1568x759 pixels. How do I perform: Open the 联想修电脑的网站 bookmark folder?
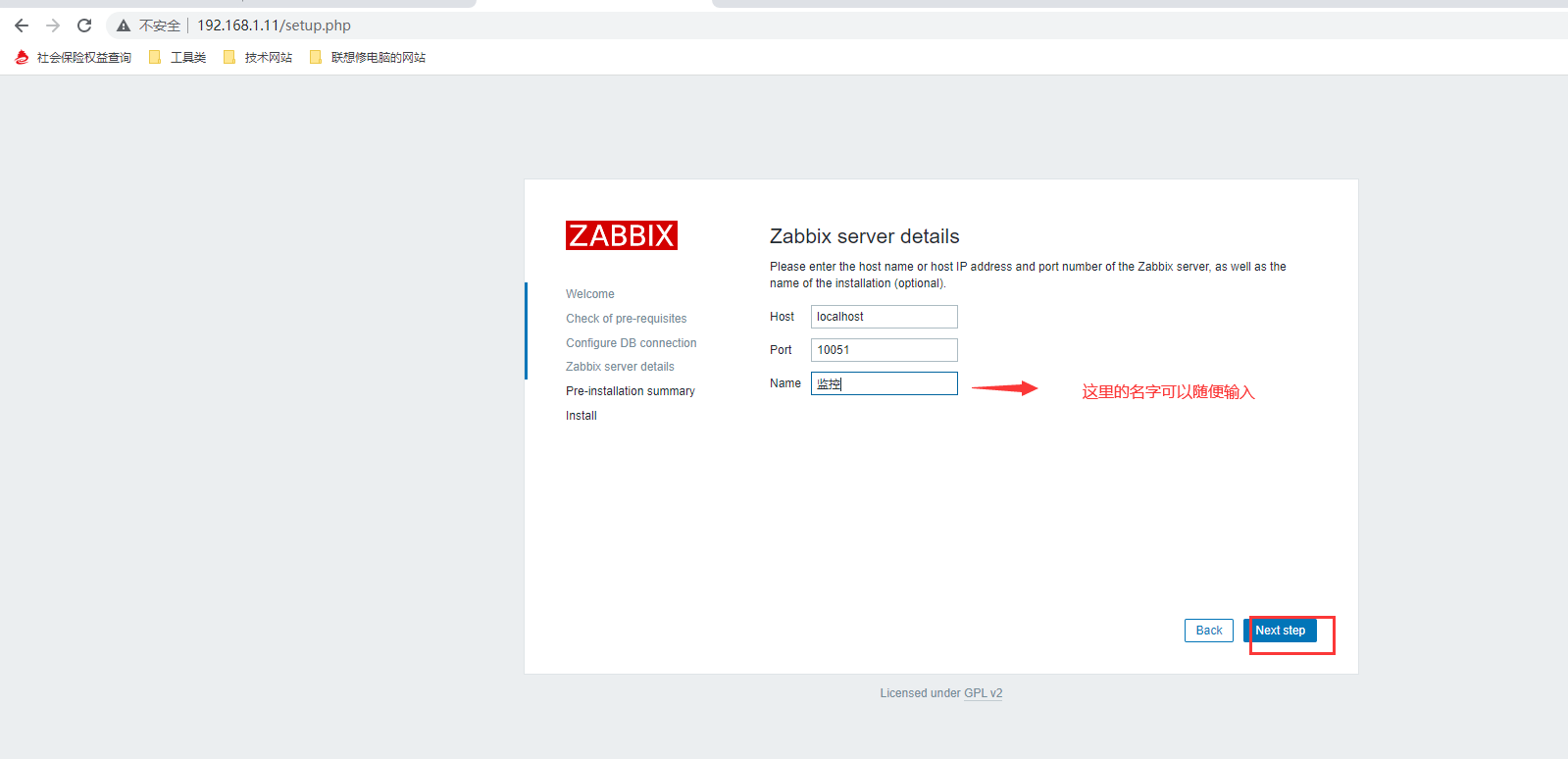(x=368, y=57)
